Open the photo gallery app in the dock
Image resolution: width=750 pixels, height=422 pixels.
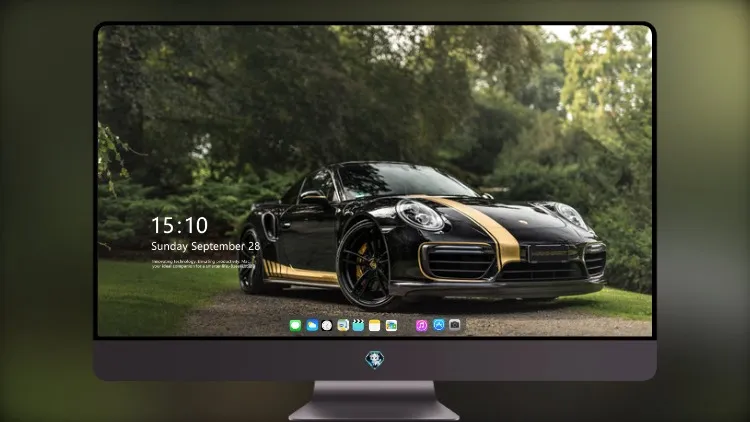click(391, 325)
